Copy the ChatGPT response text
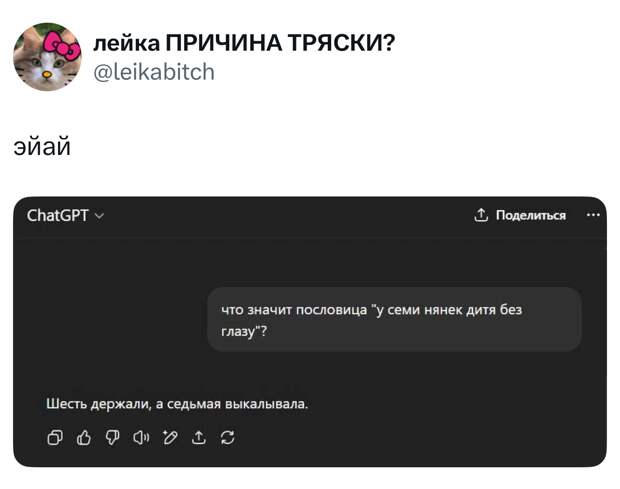Viewport: 620px width, 489px height. [55, 437]
